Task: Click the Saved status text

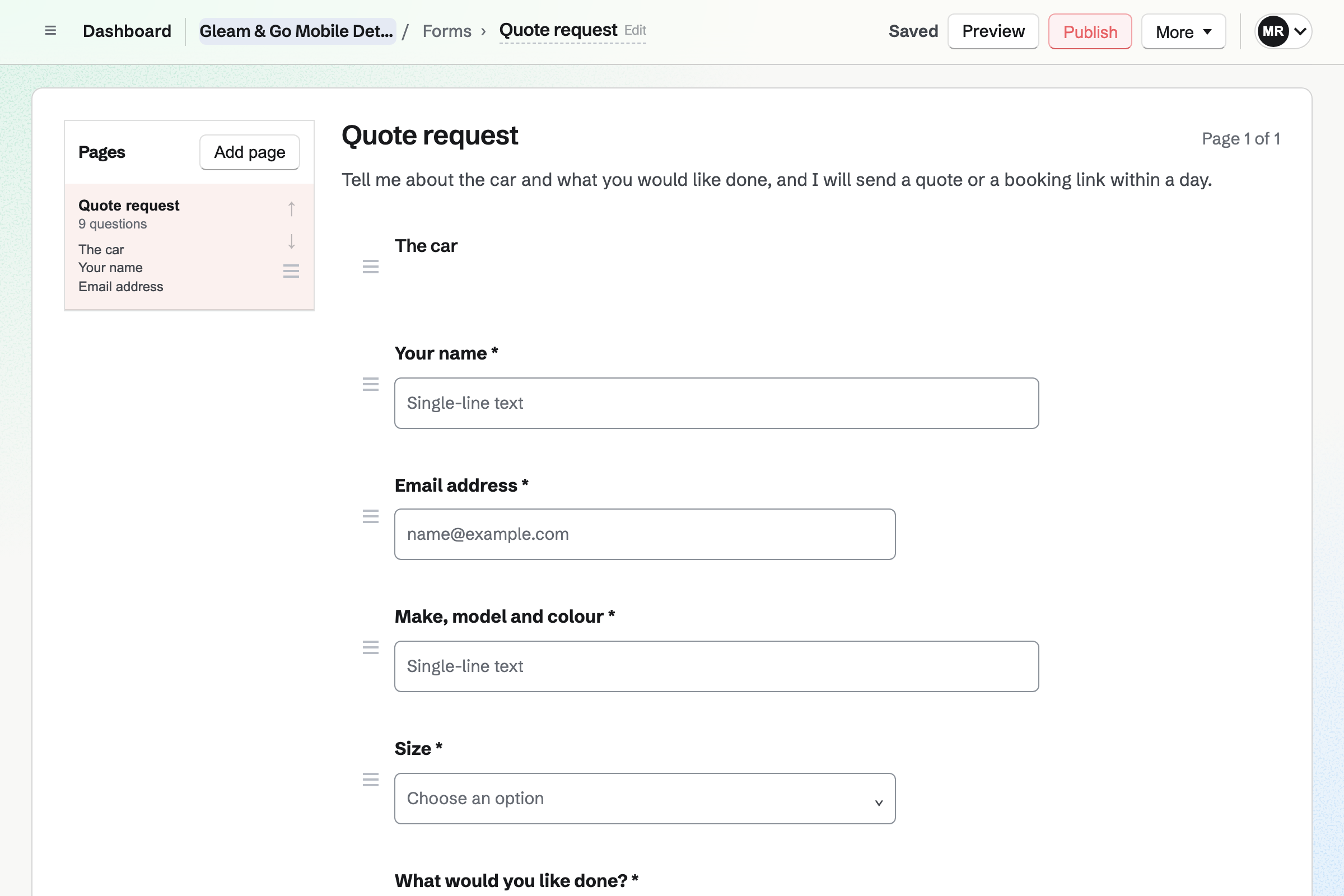Action: point(913,31)
